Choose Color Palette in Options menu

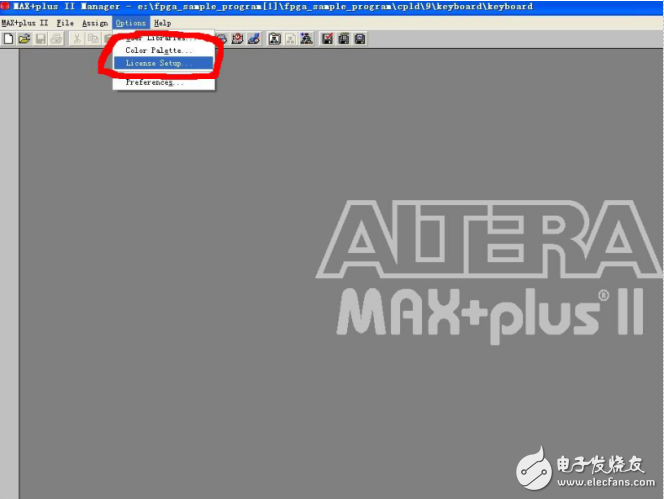tap(160, 50)
